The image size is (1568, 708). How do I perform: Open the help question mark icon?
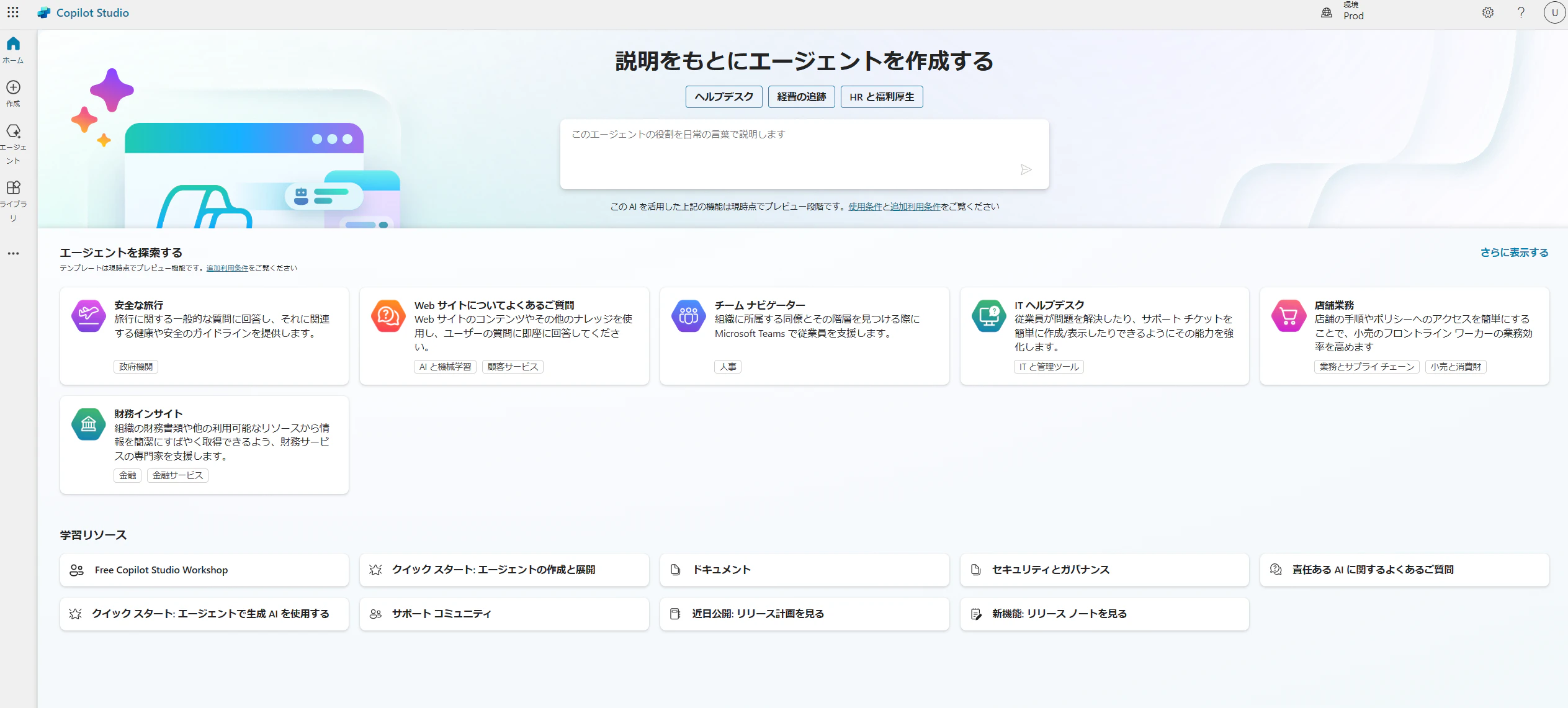1521,12
